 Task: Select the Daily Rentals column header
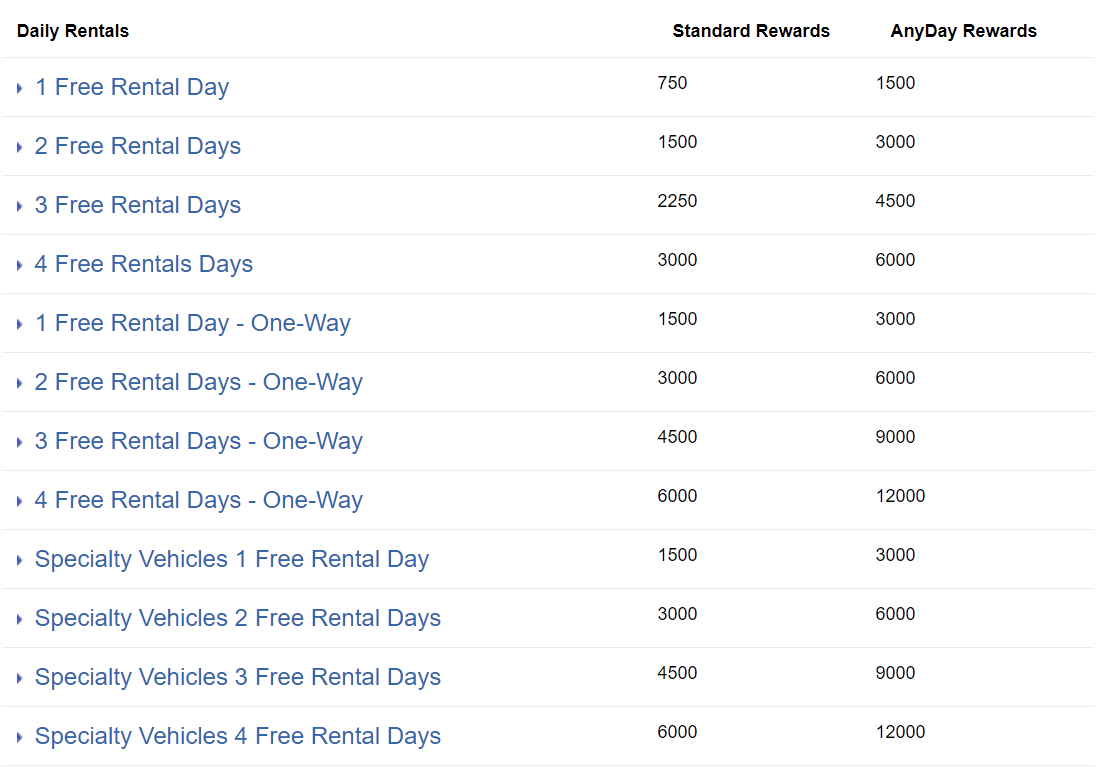[72, 31]
